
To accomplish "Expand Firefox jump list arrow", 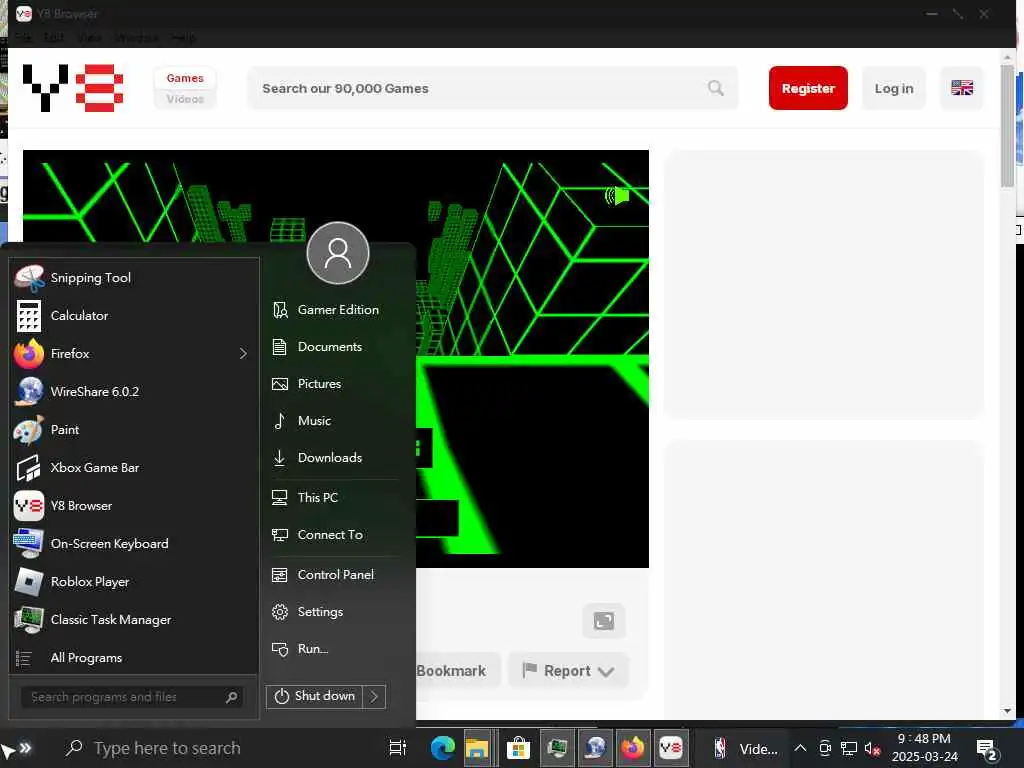I will 244,353.
